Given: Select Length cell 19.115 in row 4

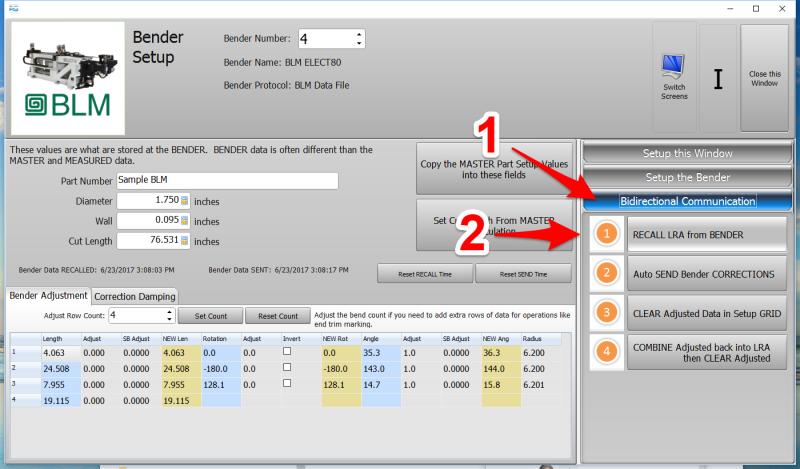Looking at the screenshot, I should click(61, 401).
